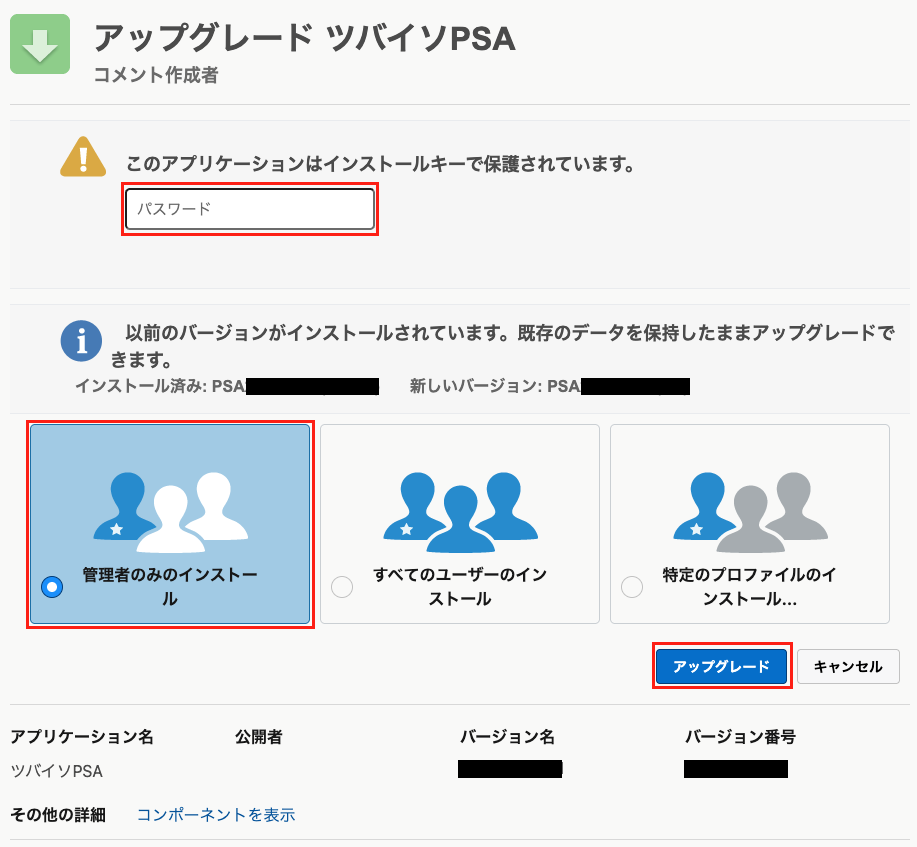Focus the パスワード install key field

(x=250, y=209)
